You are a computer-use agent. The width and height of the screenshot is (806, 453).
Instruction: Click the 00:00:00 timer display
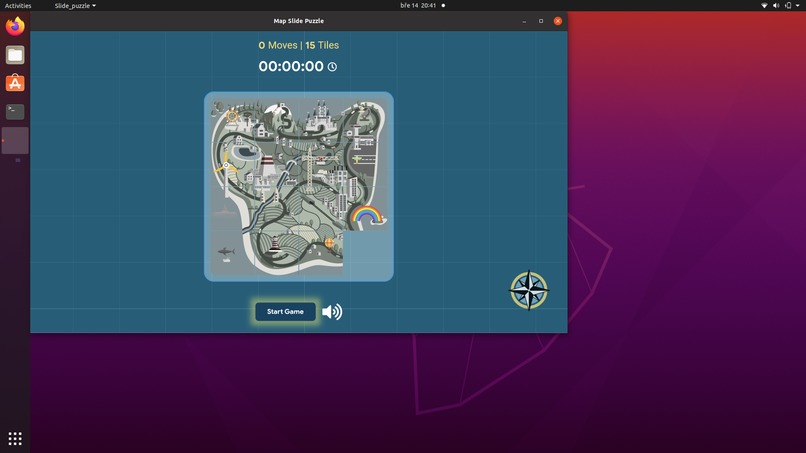pos(291,66)
